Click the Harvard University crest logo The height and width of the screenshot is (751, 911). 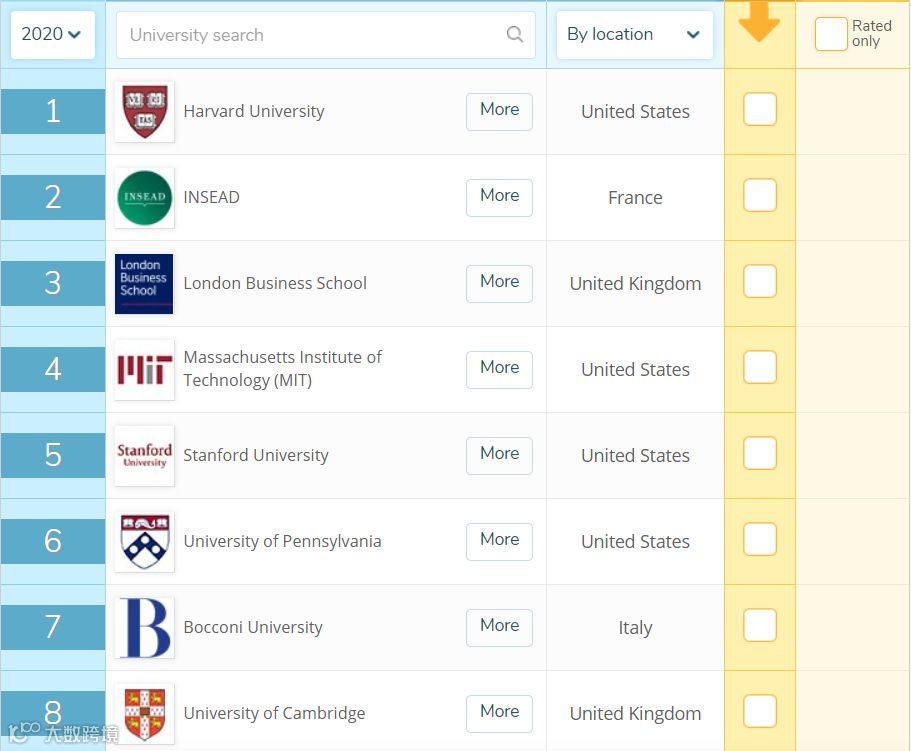tap(144, 111)
